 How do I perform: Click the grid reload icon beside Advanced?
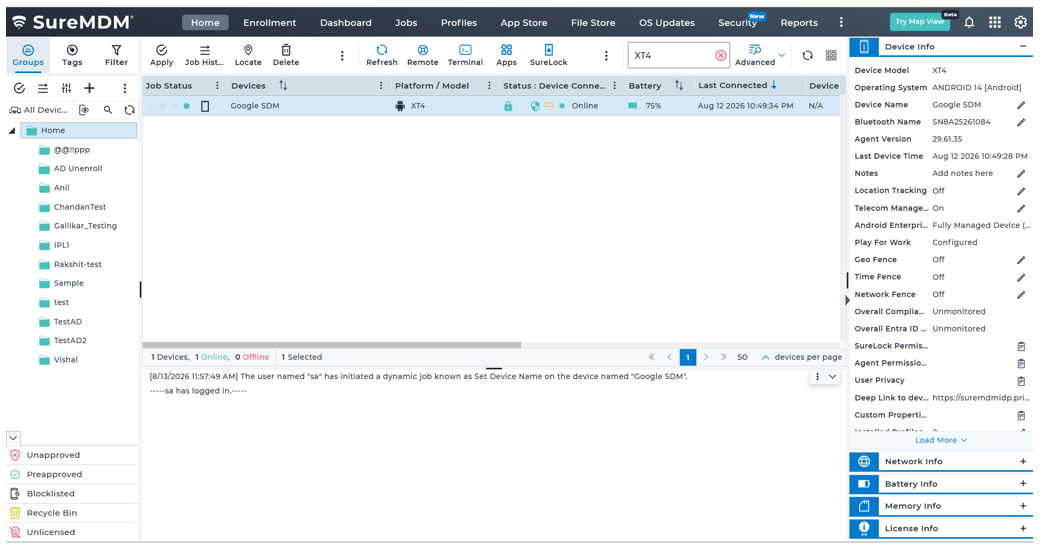coord(808,55)
